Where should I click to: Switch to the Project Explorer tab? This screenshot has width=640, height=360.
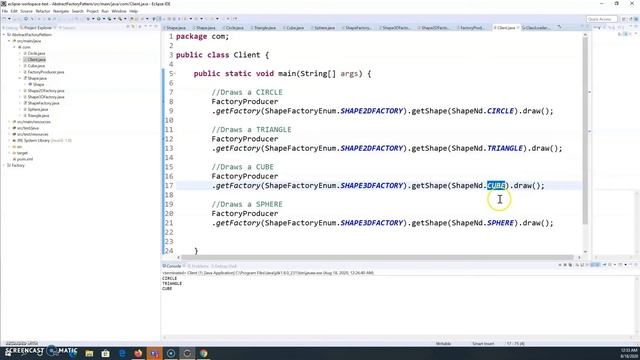coord(37,28)
